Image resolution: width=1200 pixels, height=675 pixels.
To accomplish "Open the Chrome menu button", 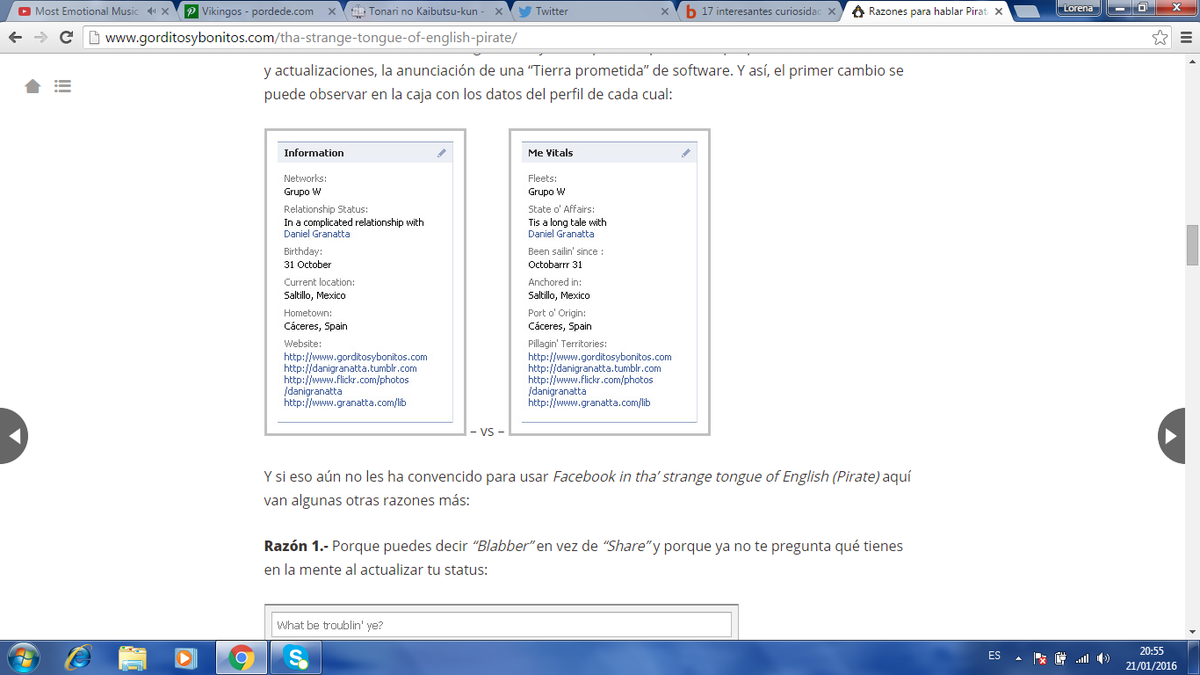I will point(1184,38).
